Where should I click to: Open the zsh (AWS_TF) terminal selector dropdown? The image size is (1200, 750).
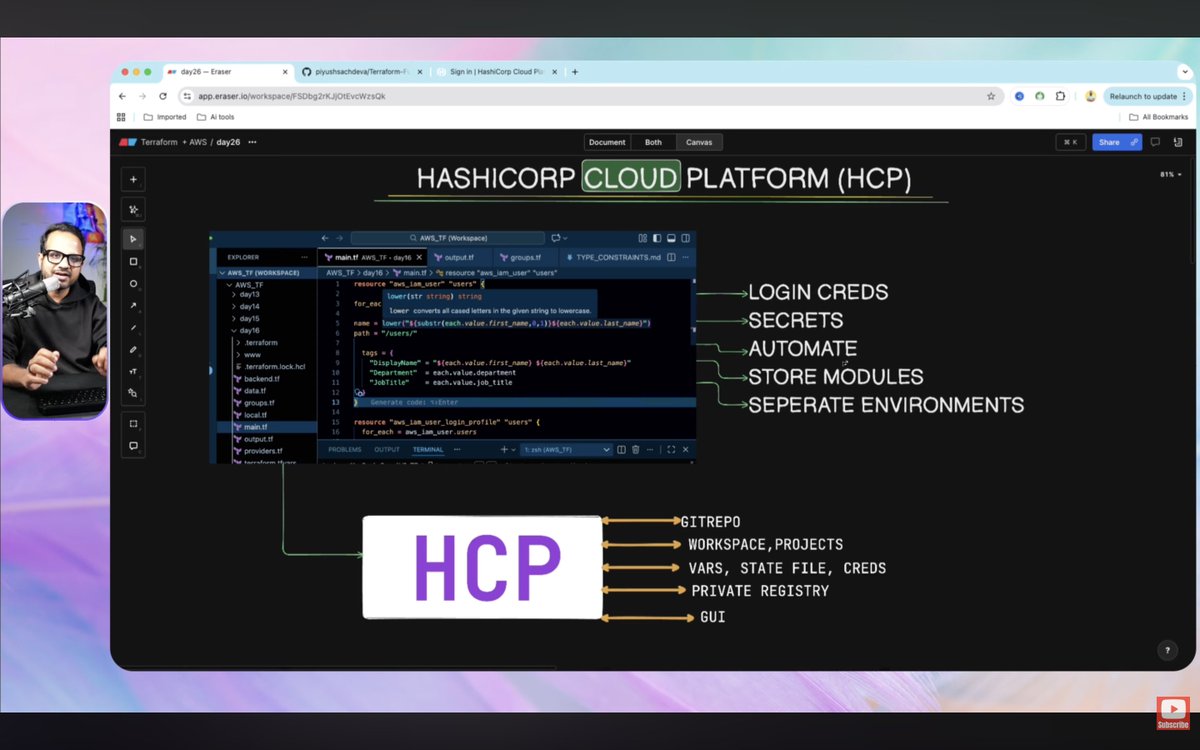pyautogui.click(x=566, y=450)
